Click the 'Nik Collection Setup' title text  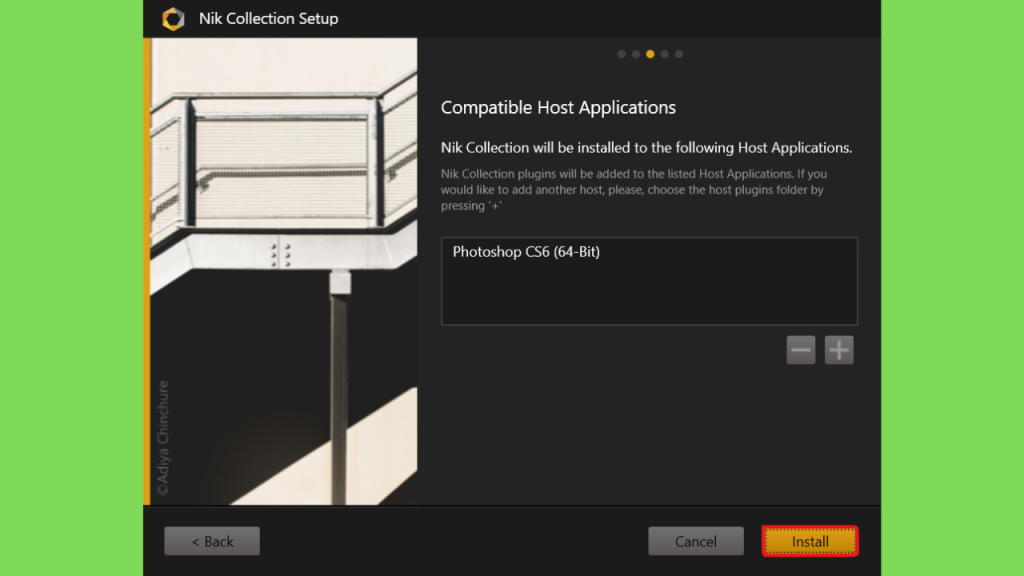click(x=268, y=19)
